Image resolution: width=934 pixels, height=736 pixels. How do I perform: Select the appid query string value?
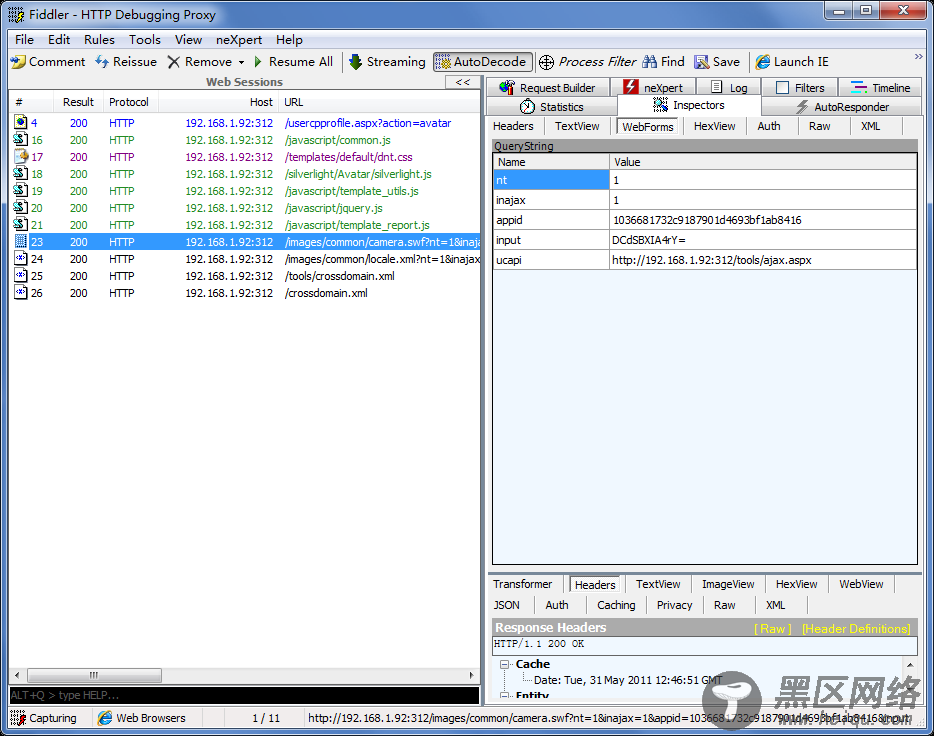(763, 220)
